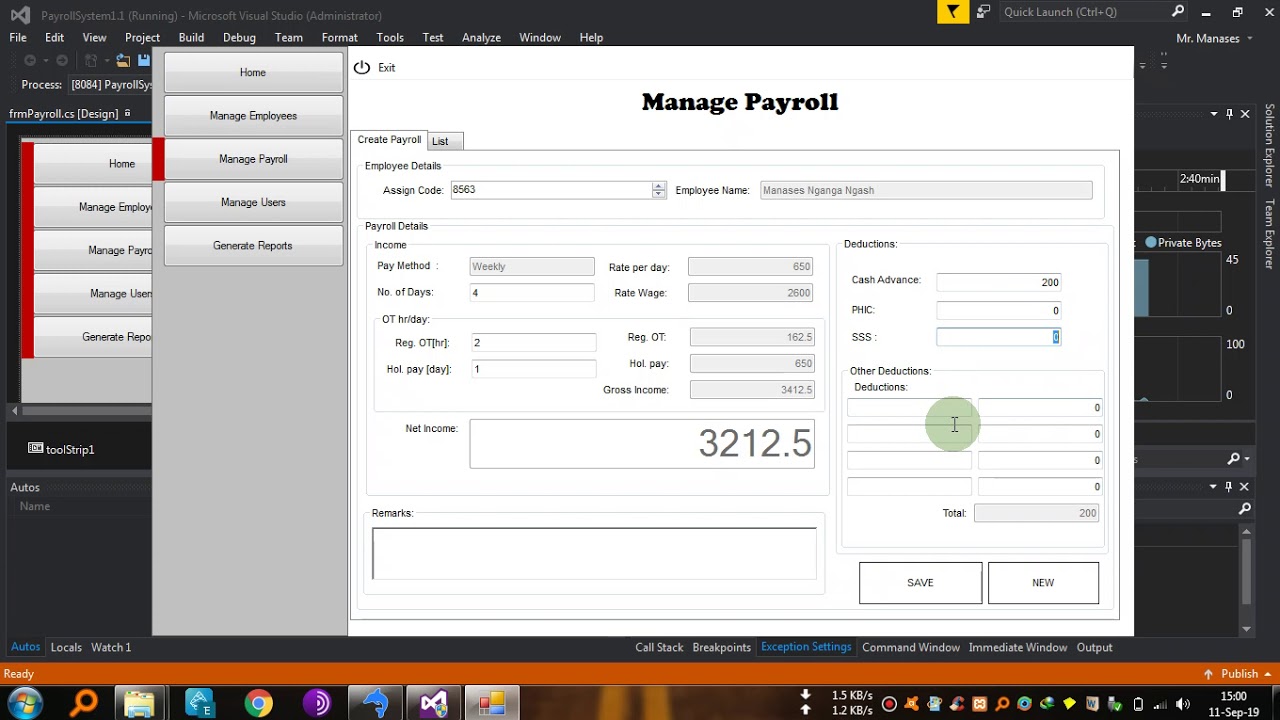The image size is (1280, 720).
Task: Click the Navigate Forward arrow in the toolbar
Action: [62, 61]
